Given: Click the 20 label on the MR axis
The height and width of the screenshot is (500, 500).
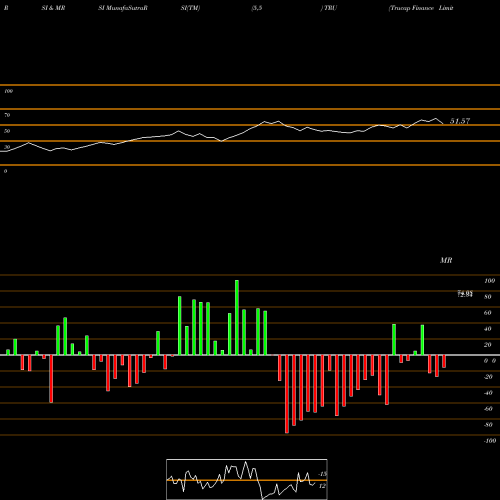Looking at the screenshot, I should (x=488, y=345).
